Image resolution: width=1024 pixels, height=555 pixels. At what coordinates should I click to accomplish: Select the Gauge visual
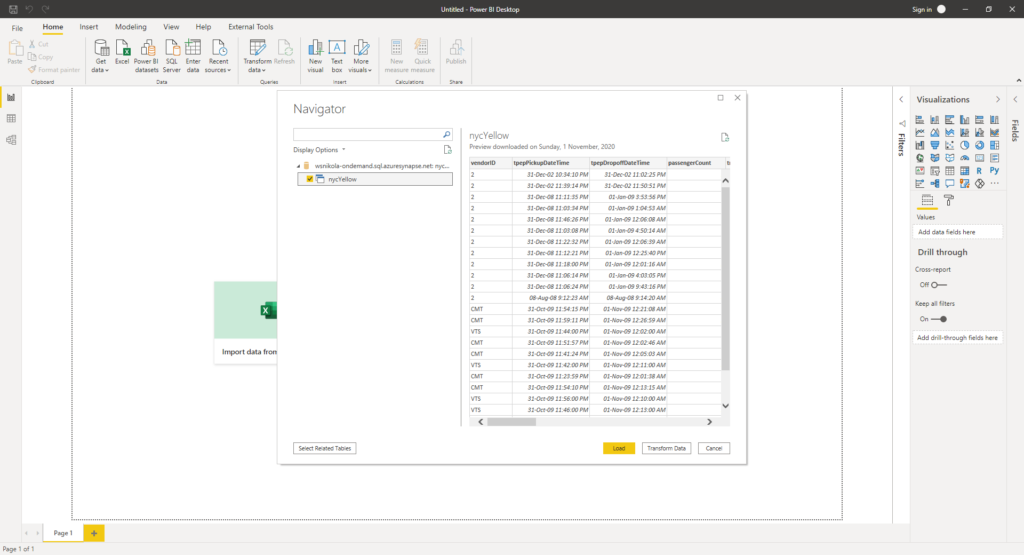point(965,158)
